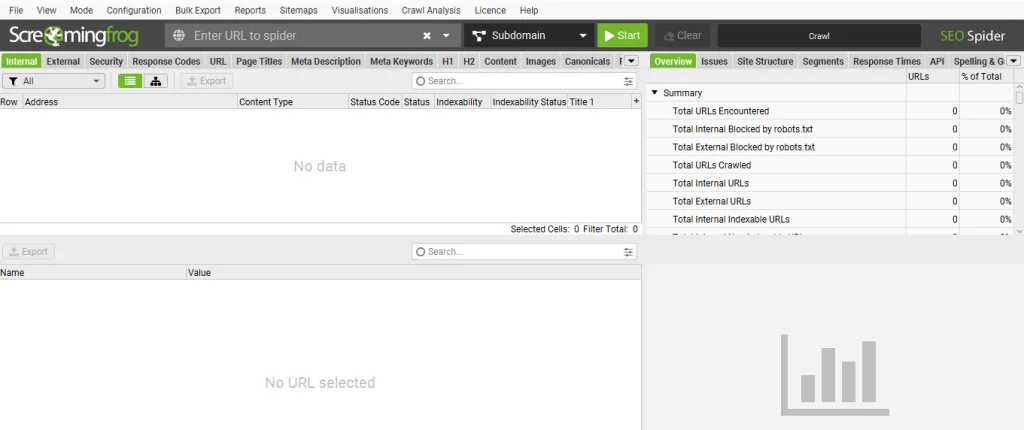Show more left-panel tabs via overflow arrow
The image size is (1024, 430).
pos(631,61)
